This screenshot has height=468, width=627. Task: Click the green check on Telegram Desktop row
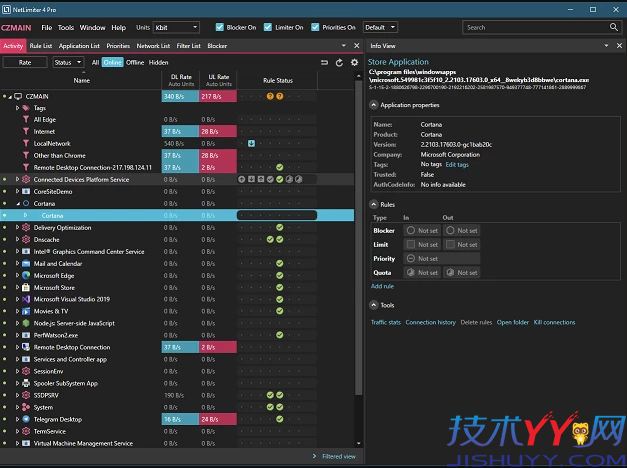tap(280, 419)
